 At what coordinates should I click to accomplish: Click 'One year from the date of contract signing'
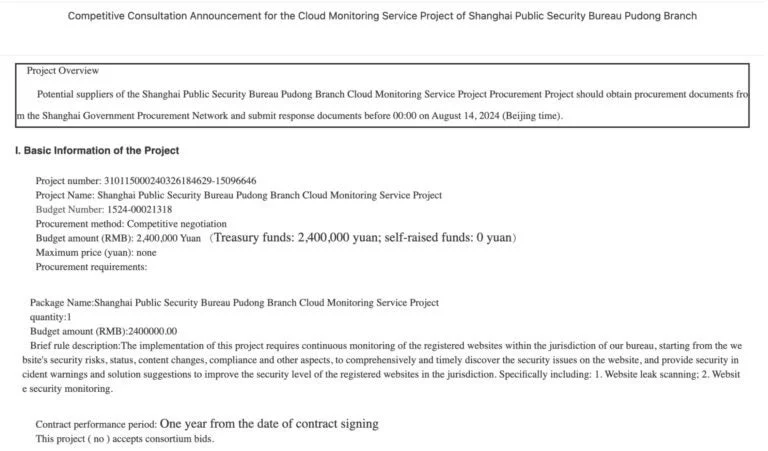coord(268,424)
